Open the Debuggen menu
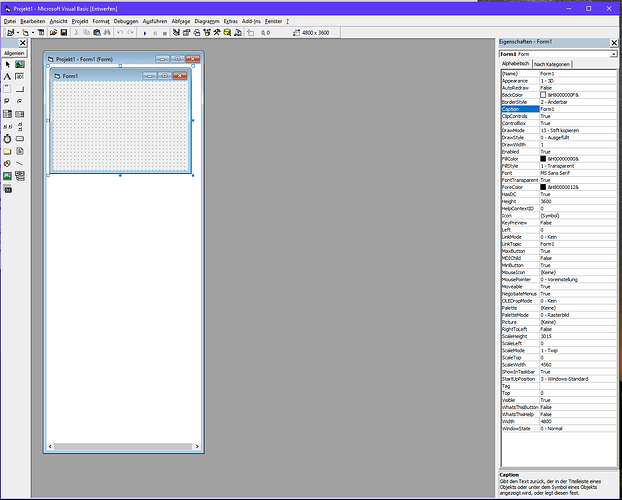The height and width of the screenshot is (500, 622). [x=126, y=21]
